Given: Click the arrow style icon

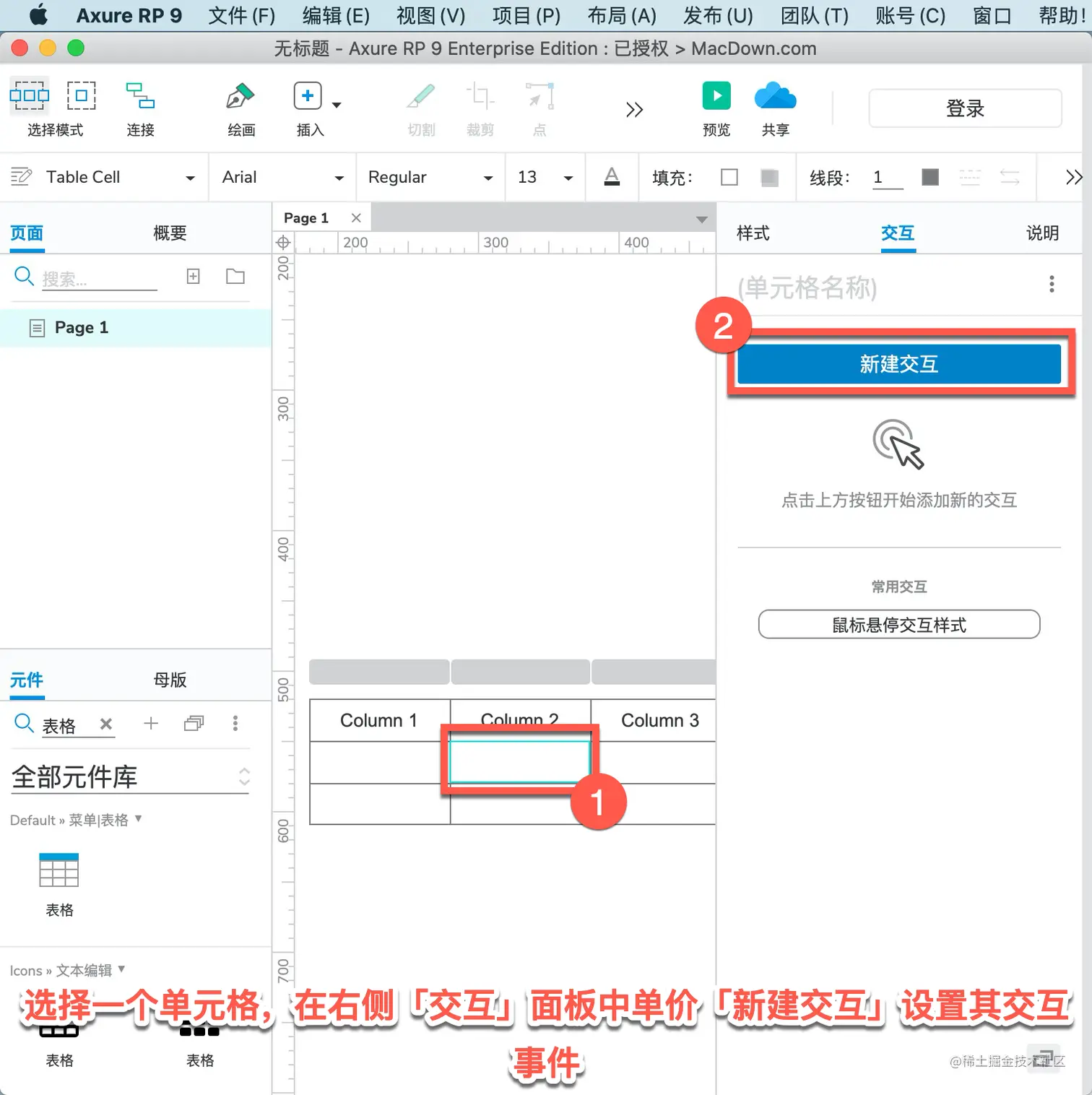Looking at the screenshot, I should click(x=1010, y=177).
